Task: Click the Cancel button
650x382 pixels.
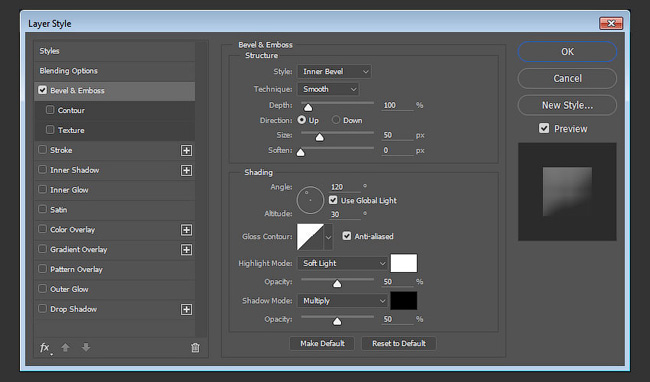Action: point(567,78)
